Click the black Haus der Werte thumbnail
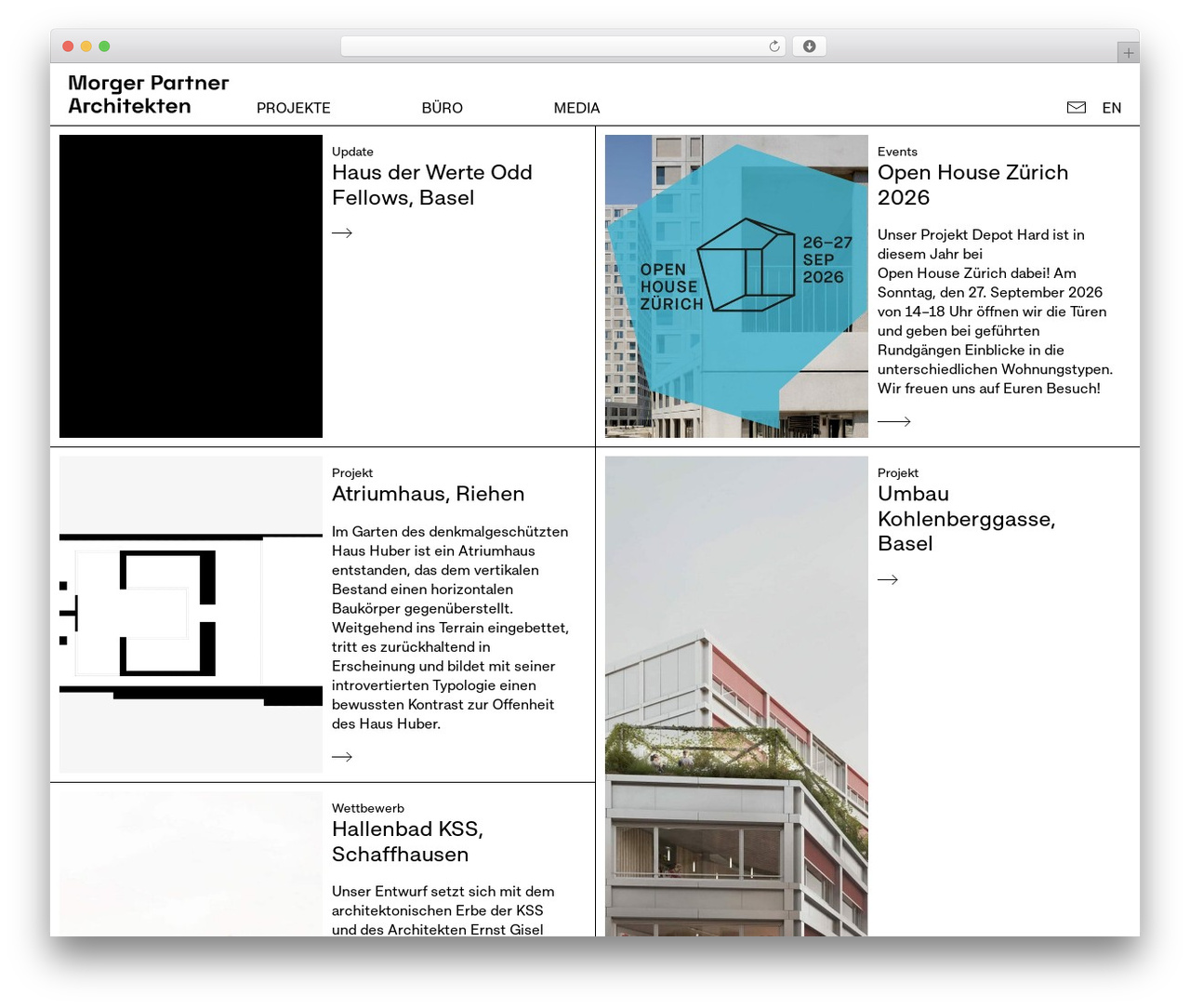 191,286
